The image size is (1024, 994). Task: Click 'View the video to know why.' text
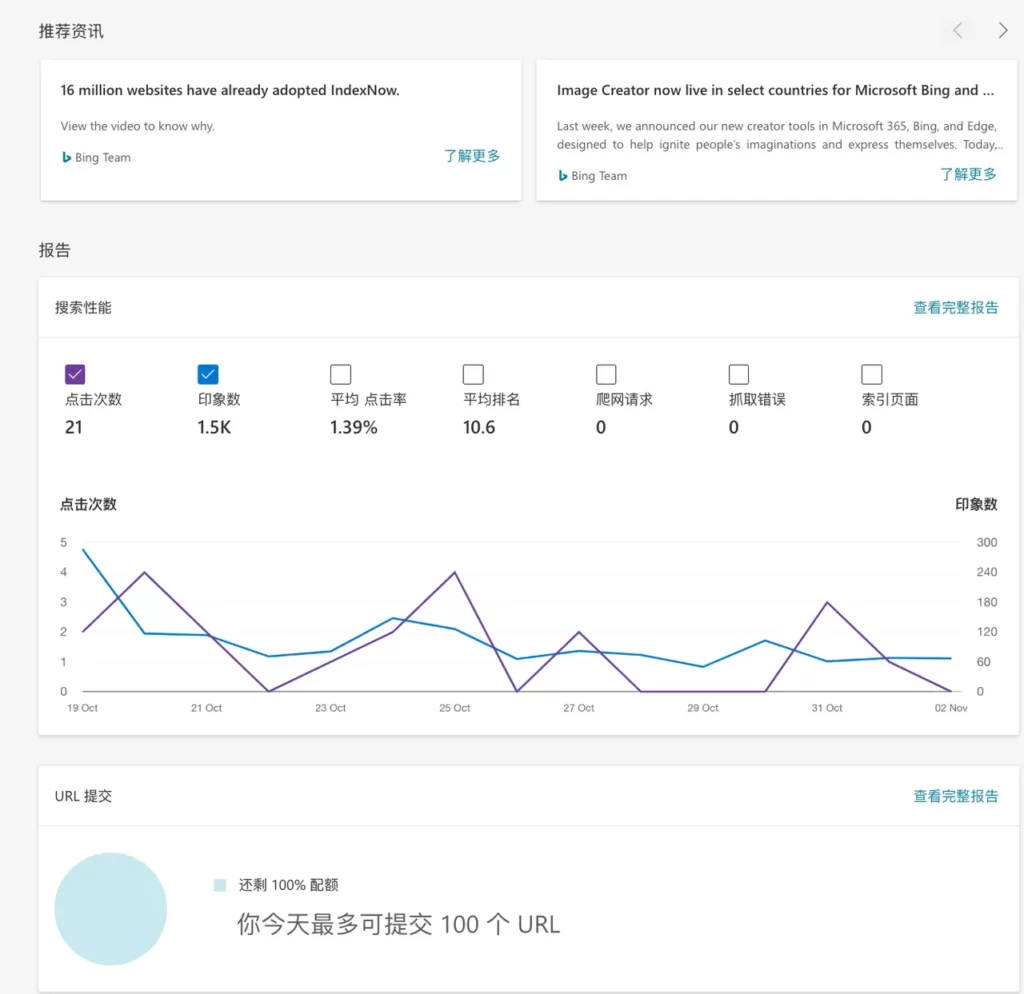137,126
